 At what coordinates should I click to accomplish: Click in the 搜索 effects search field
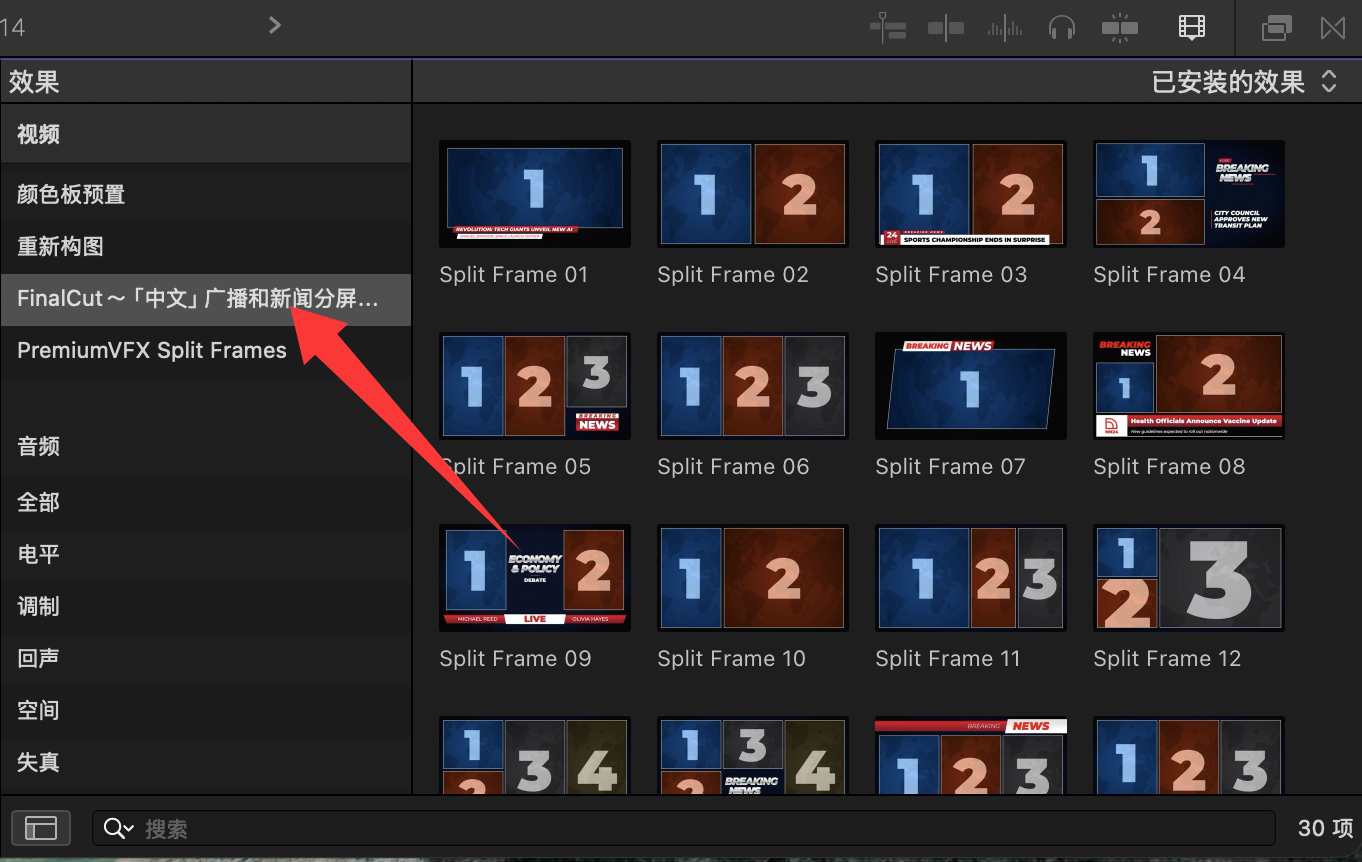[x=700, y=828]
